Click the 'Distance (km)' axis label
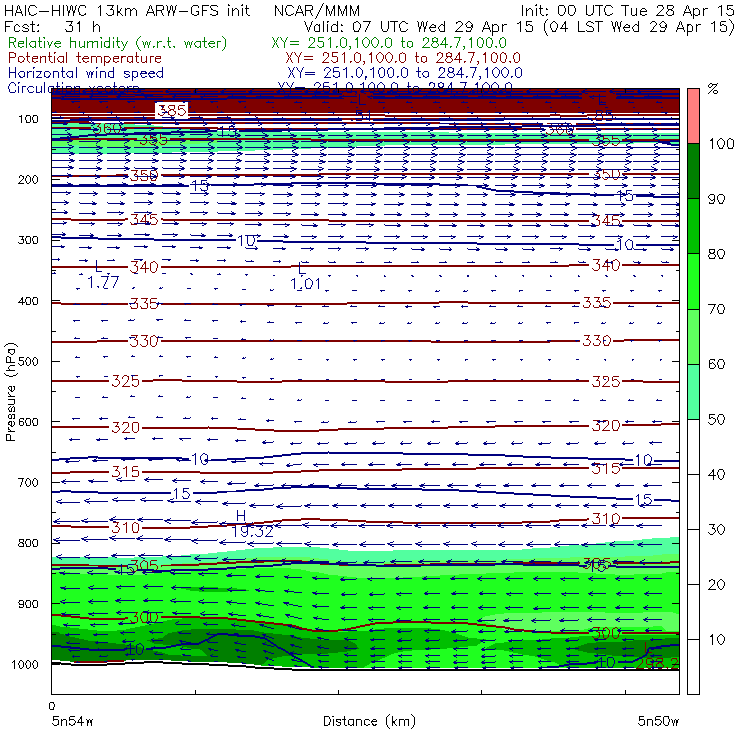The image size is (740, 740). [369, 721]
